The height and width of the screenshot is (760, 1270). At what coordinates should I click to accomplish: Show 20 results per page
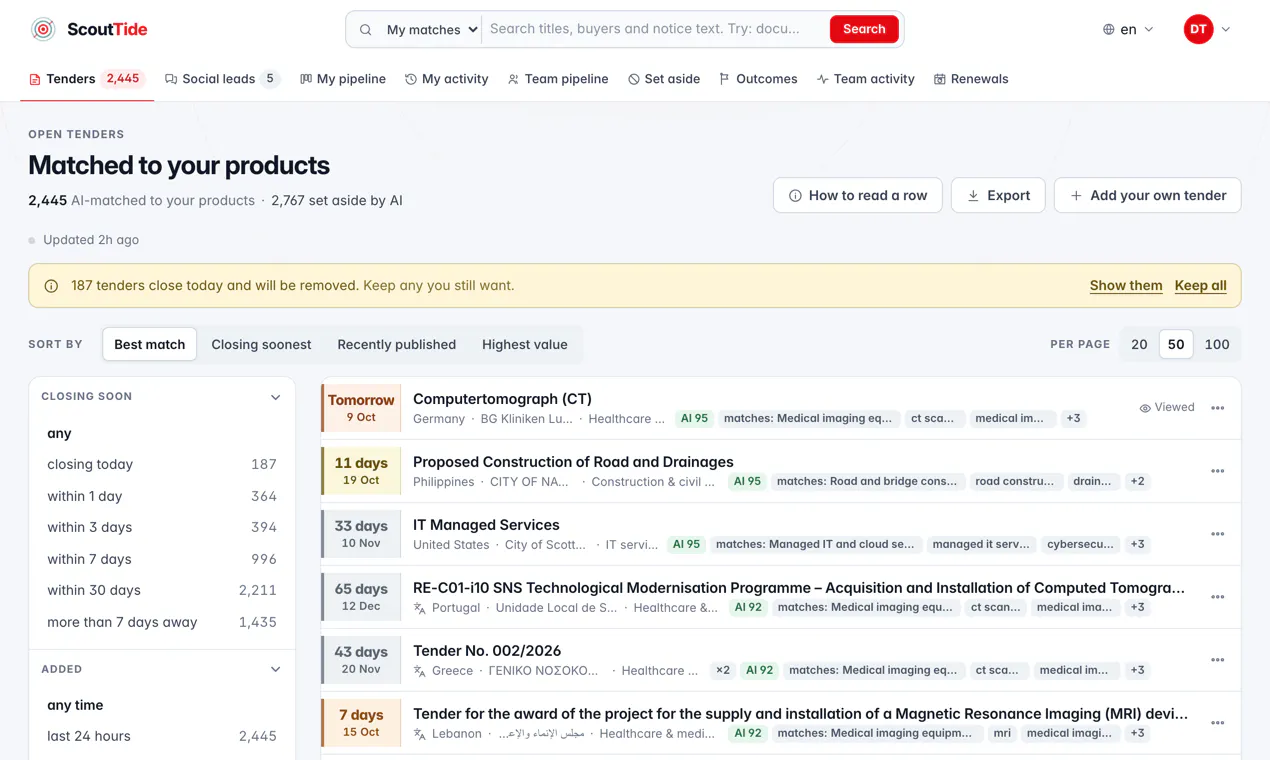(1139, 344)
